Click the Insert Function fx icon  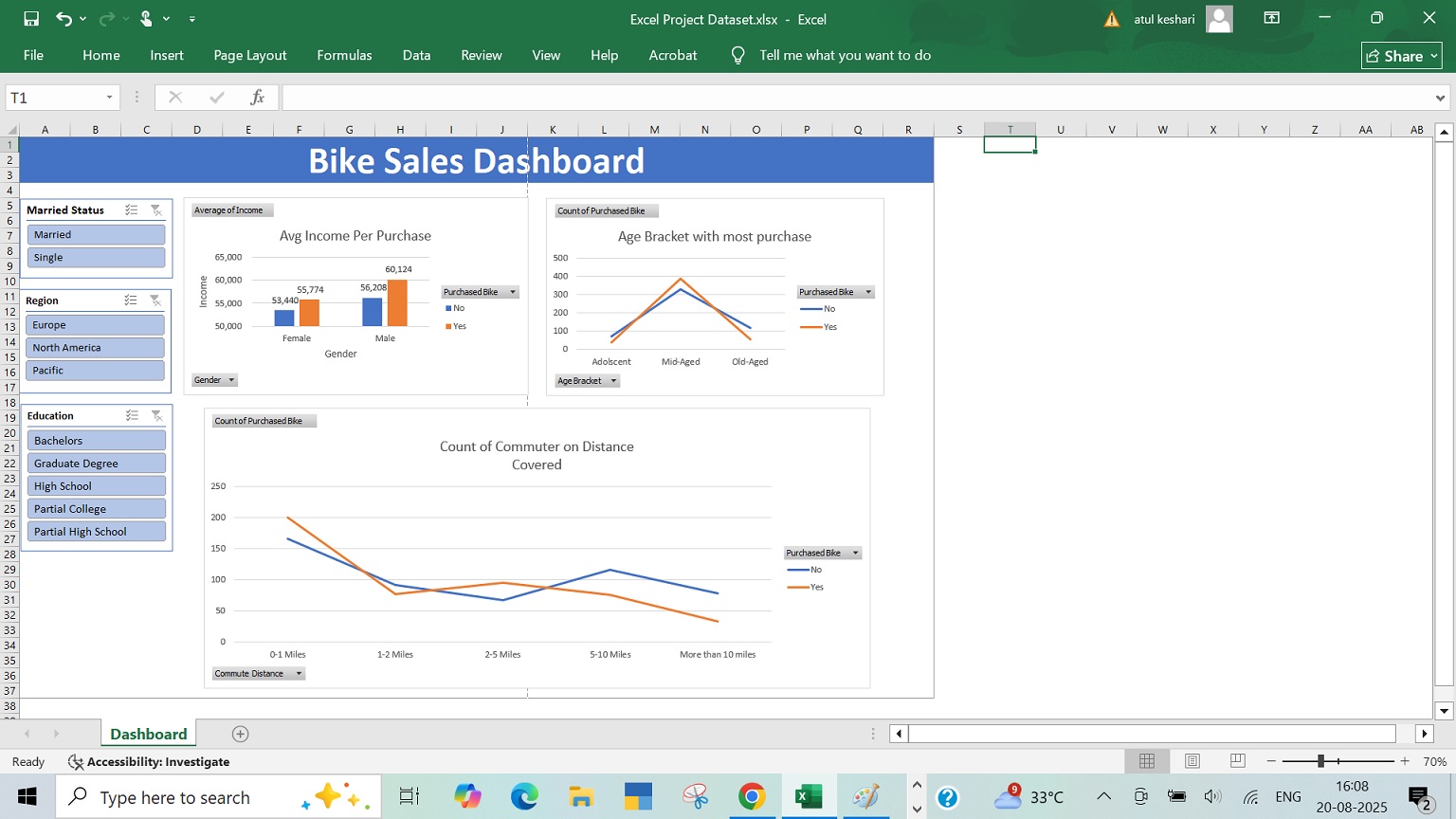point(257,98)
